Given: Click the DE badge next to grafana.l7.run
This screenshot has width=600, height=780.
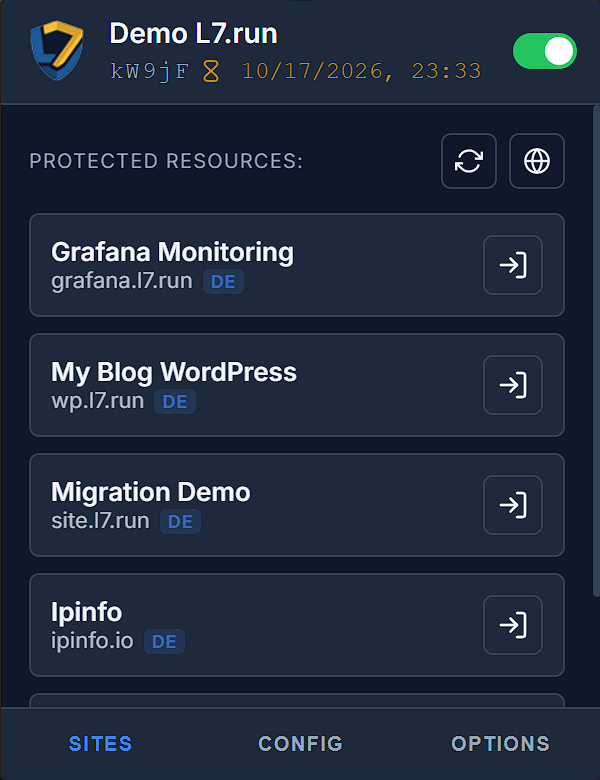Looking at the screenshot, I should (223, 282).
